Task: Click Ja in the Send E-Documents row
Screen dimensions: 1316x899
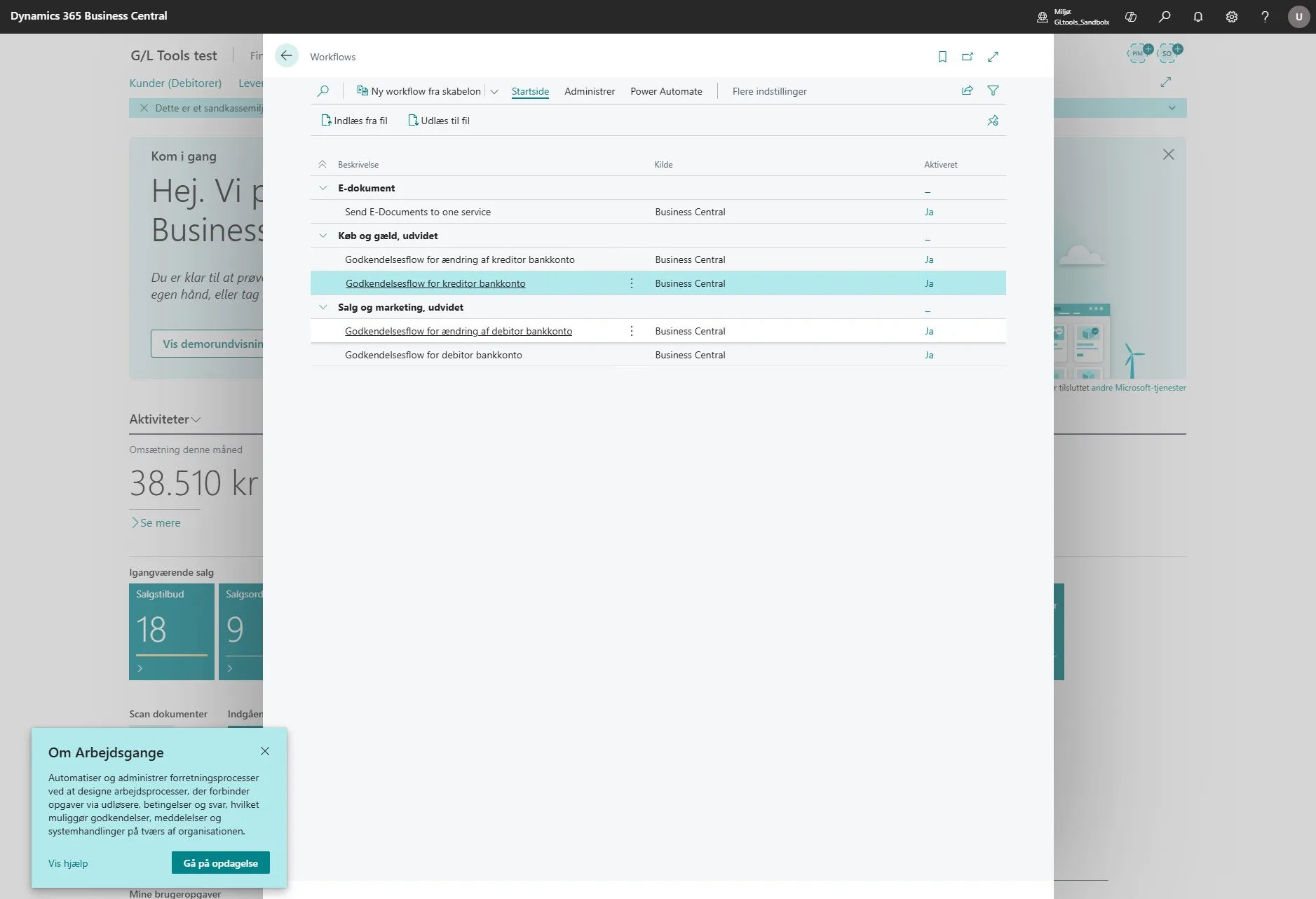Action: click(929, 212)
